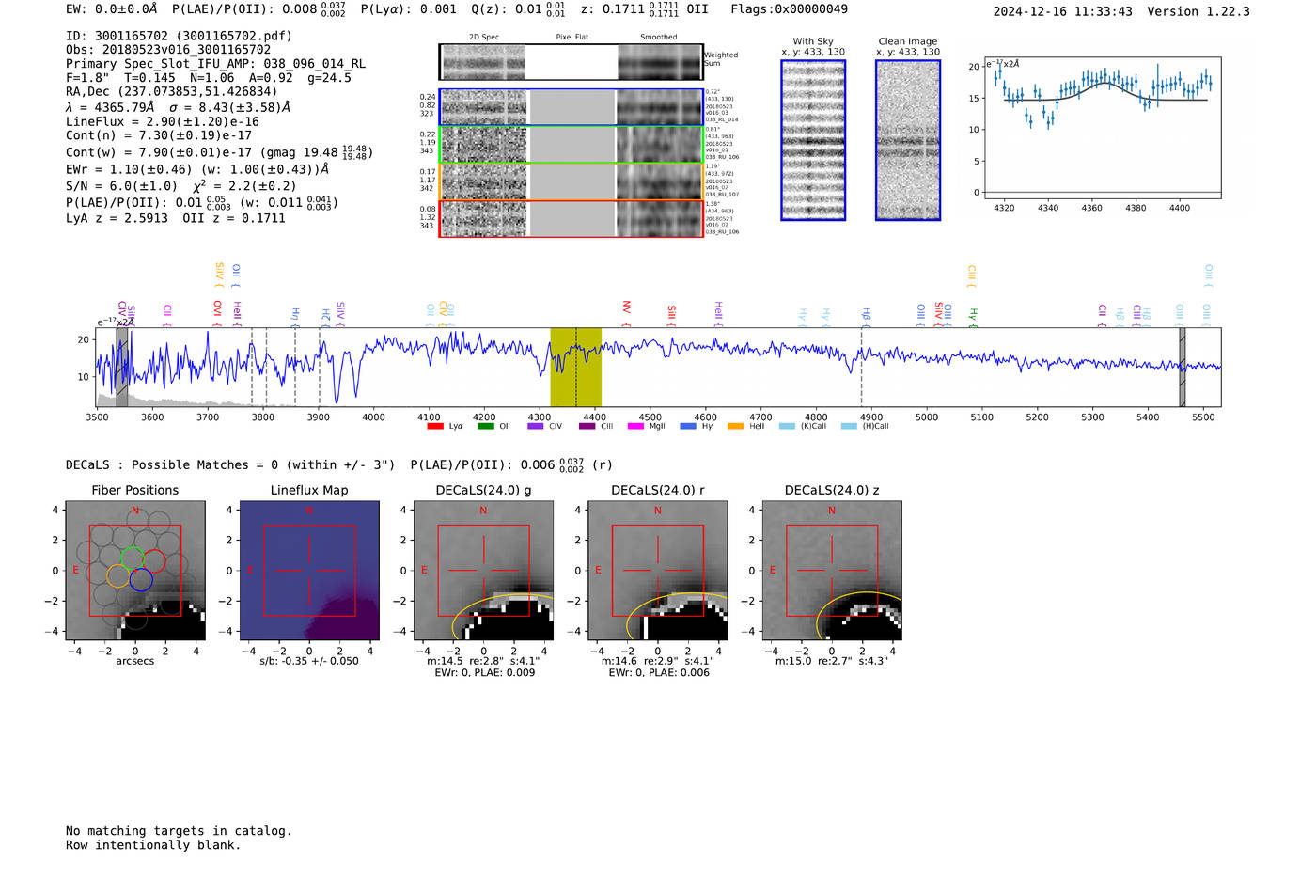Open the Fiber Positions image
The image size is (1316, 896).
point(135,571)
